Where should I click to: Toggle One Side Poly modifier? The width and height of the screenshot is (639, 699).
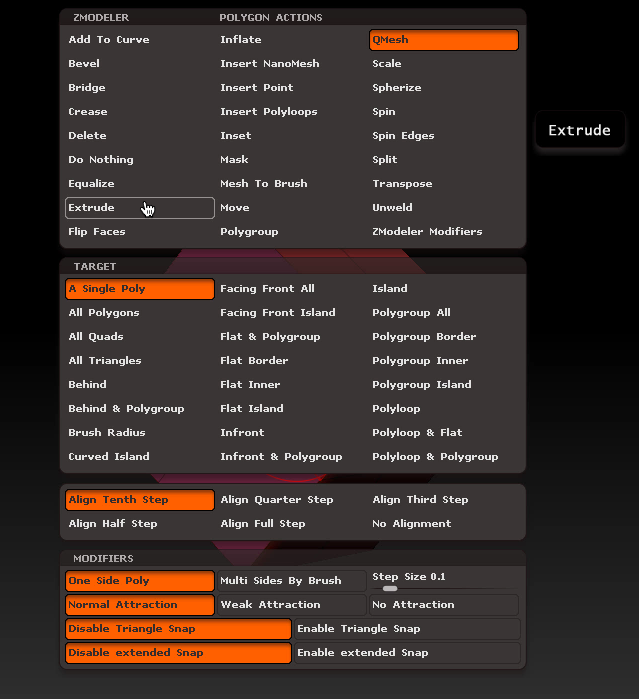tap(140, 581)
